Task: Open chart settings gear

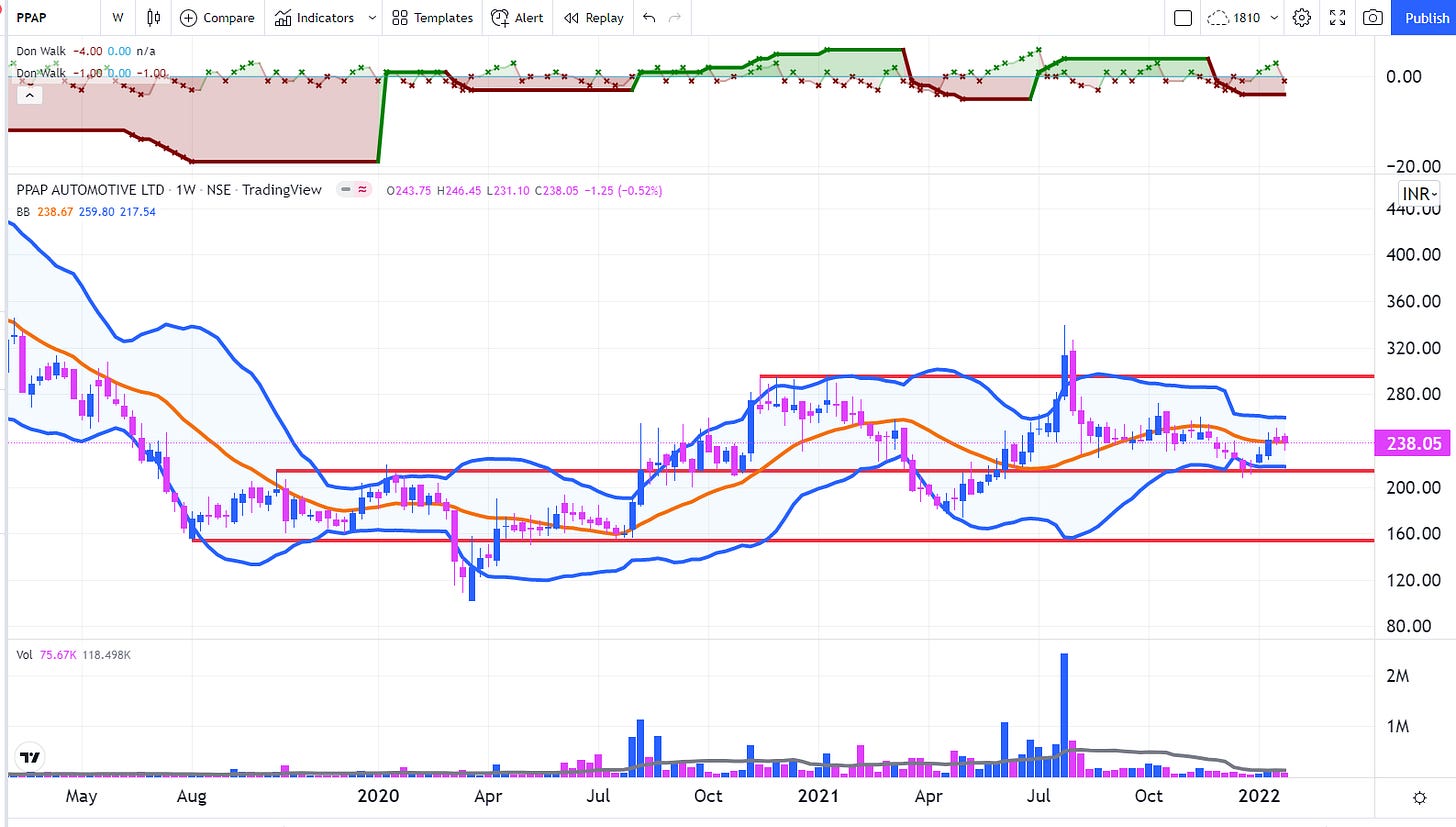Action: [1301, 17]
